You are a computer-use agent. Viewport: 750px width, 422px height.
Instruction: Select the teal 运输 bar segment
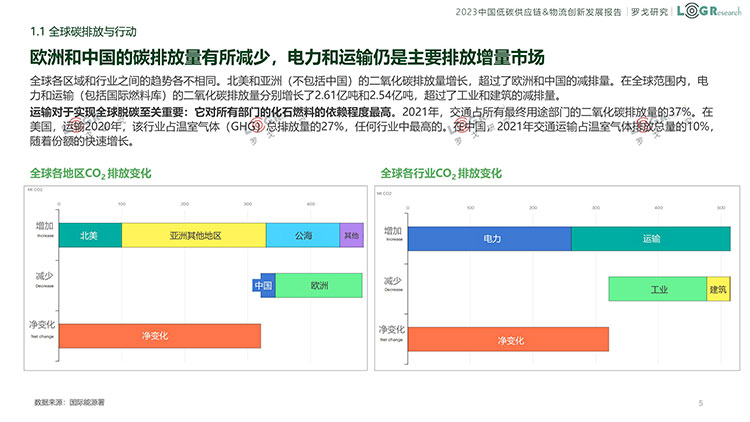pos(651,239)
